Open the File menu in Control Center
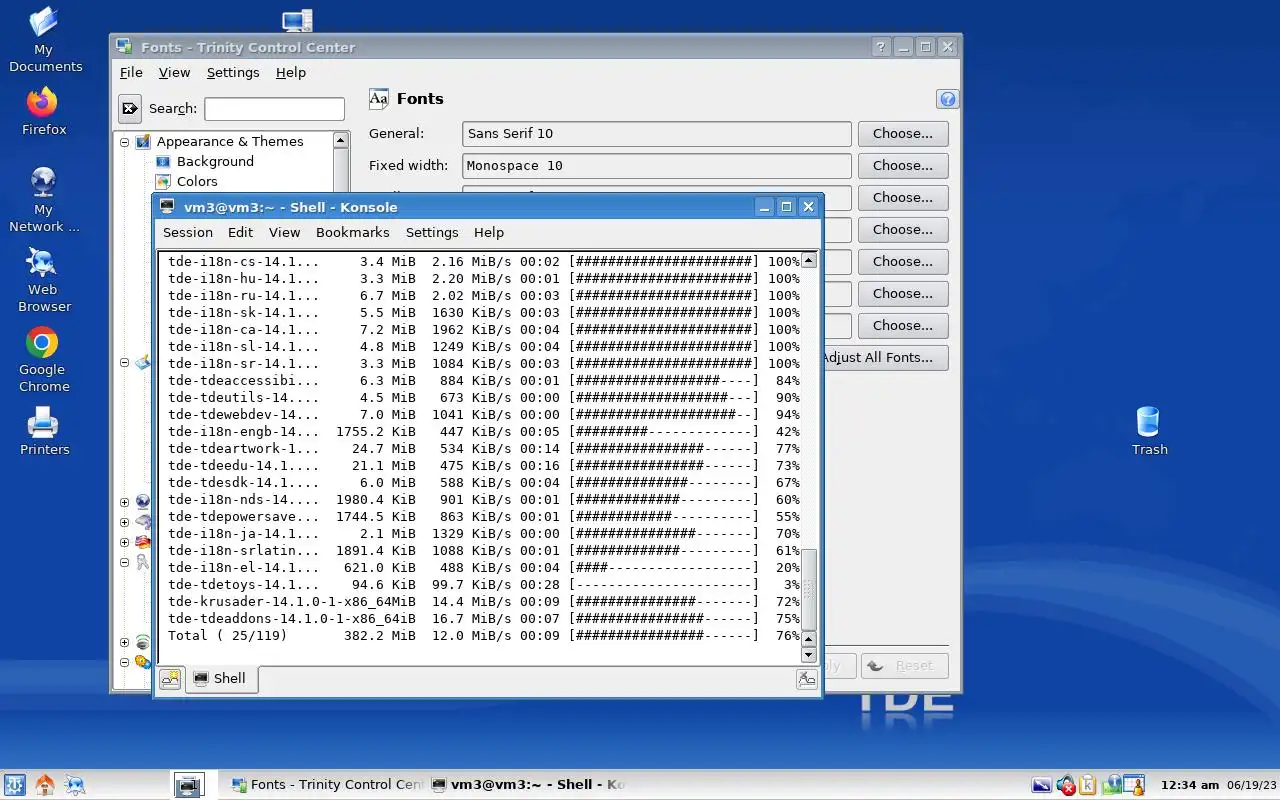Screen dimensions: 1280x800 pyautogui.click(x=131, y=72)
